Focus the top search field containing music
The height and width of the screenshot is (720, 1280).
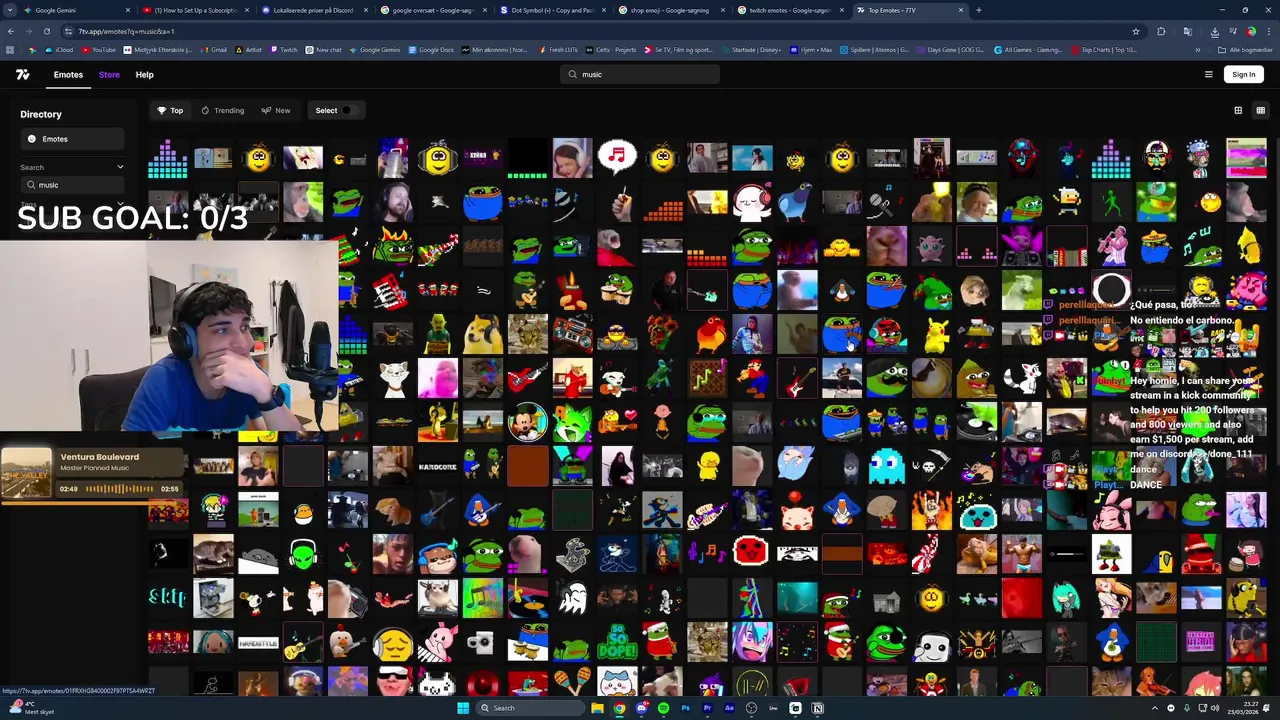640,74
